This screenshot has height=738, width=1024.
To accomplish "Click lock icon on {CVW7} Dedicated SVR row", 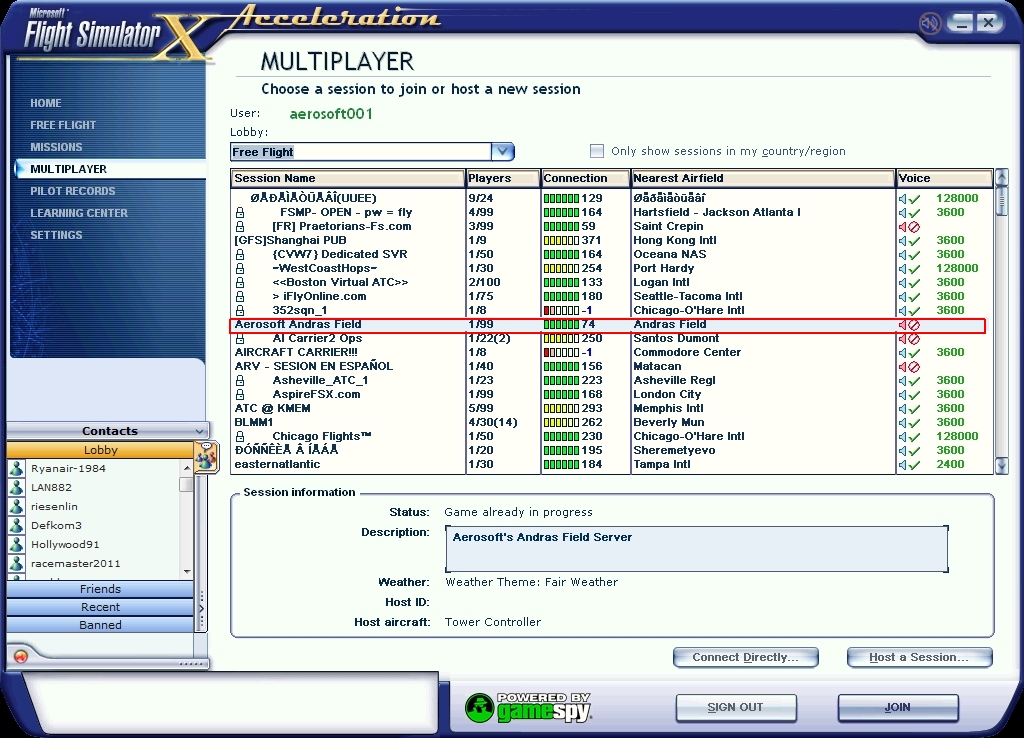I will 240,255.
